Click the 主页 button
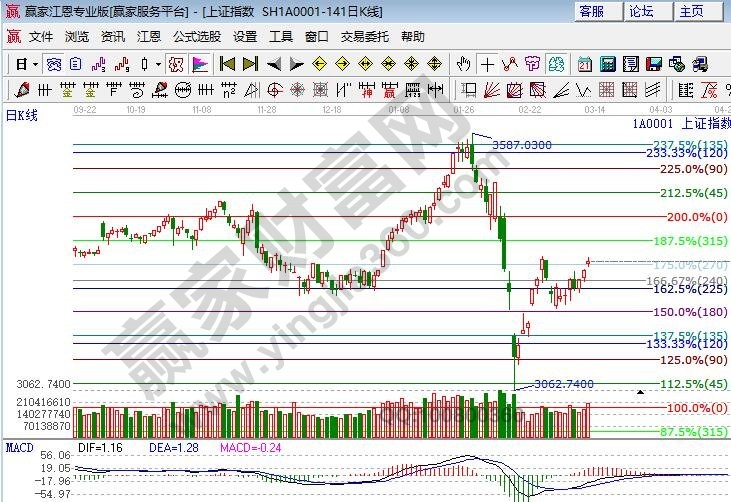The image size is (731, 502). (x=692, y=11)
